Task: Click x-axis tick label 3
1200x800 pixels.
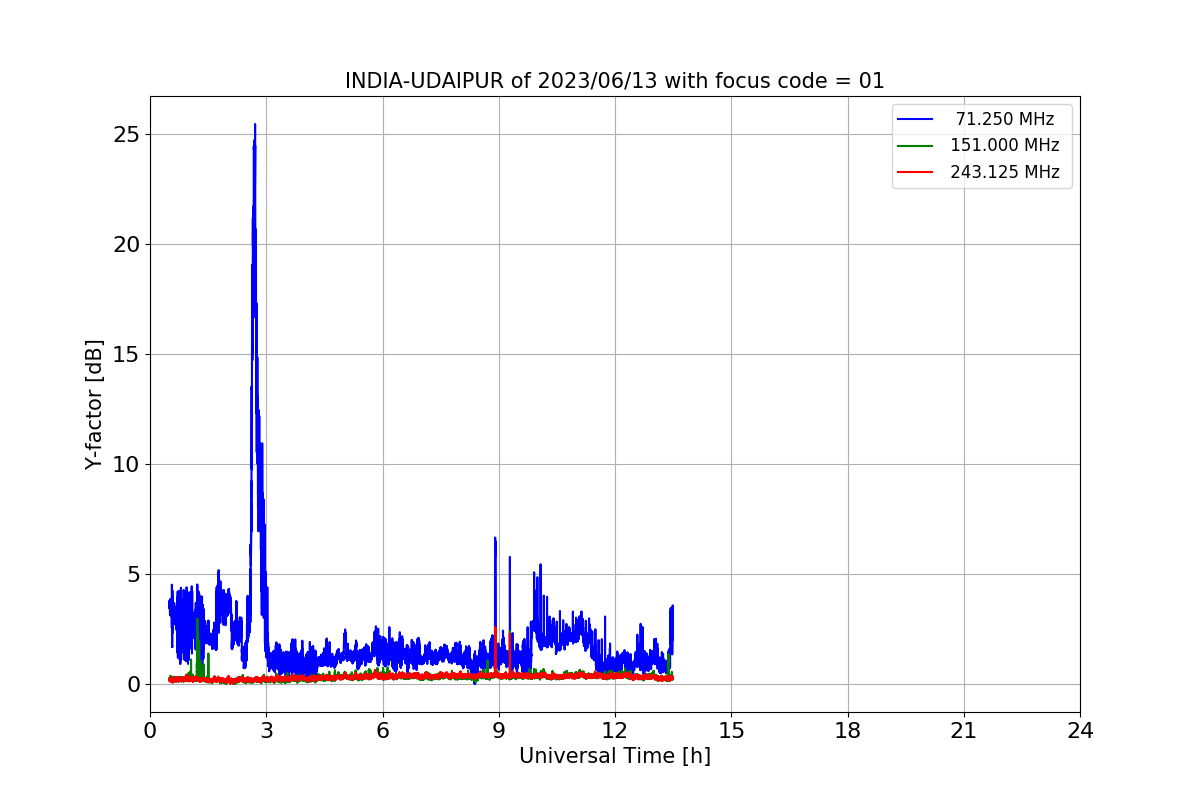Action: point(267,731)
